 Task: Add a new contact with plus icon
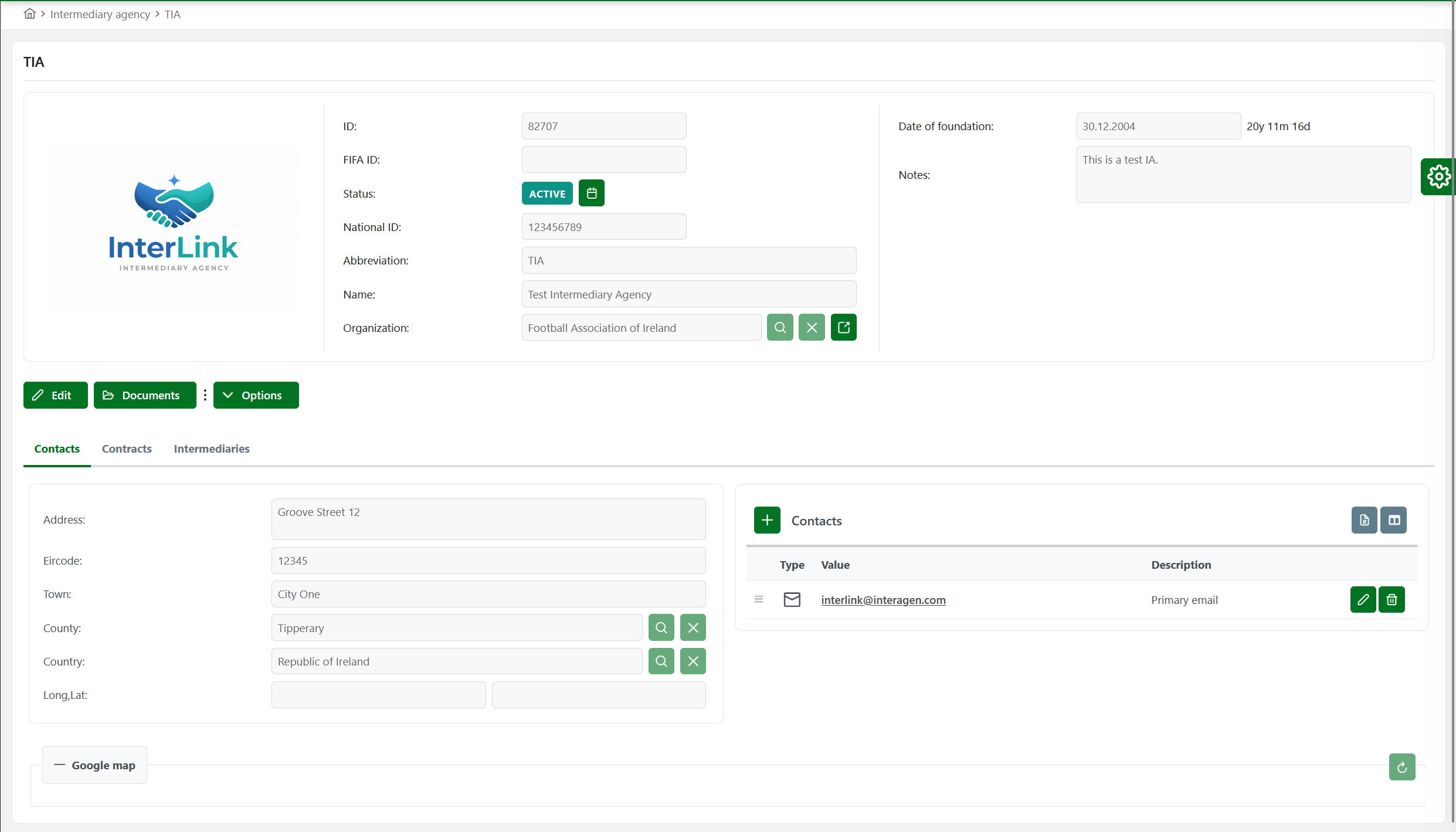[x=767, y=521]
